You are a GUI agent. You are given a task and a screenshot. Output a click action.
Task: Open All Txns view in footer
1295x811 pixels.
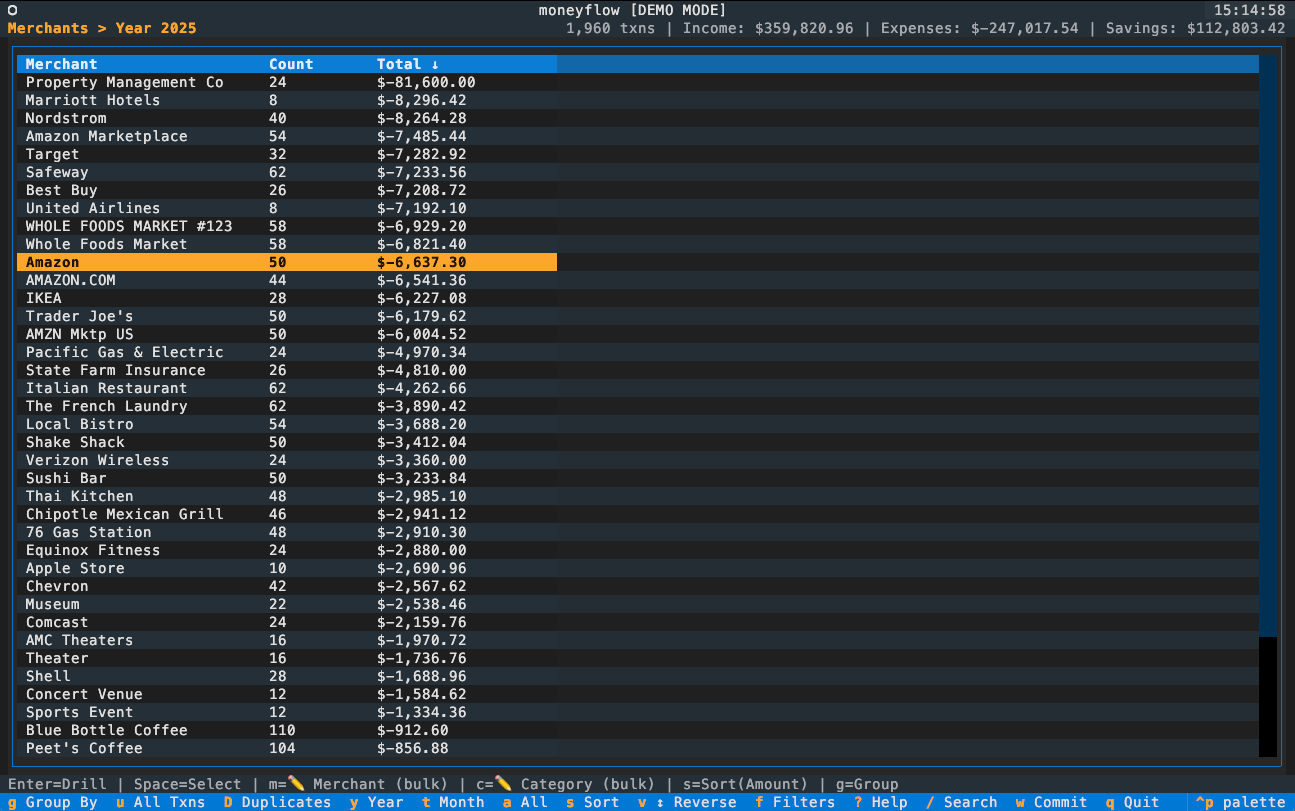click(160, 802)
